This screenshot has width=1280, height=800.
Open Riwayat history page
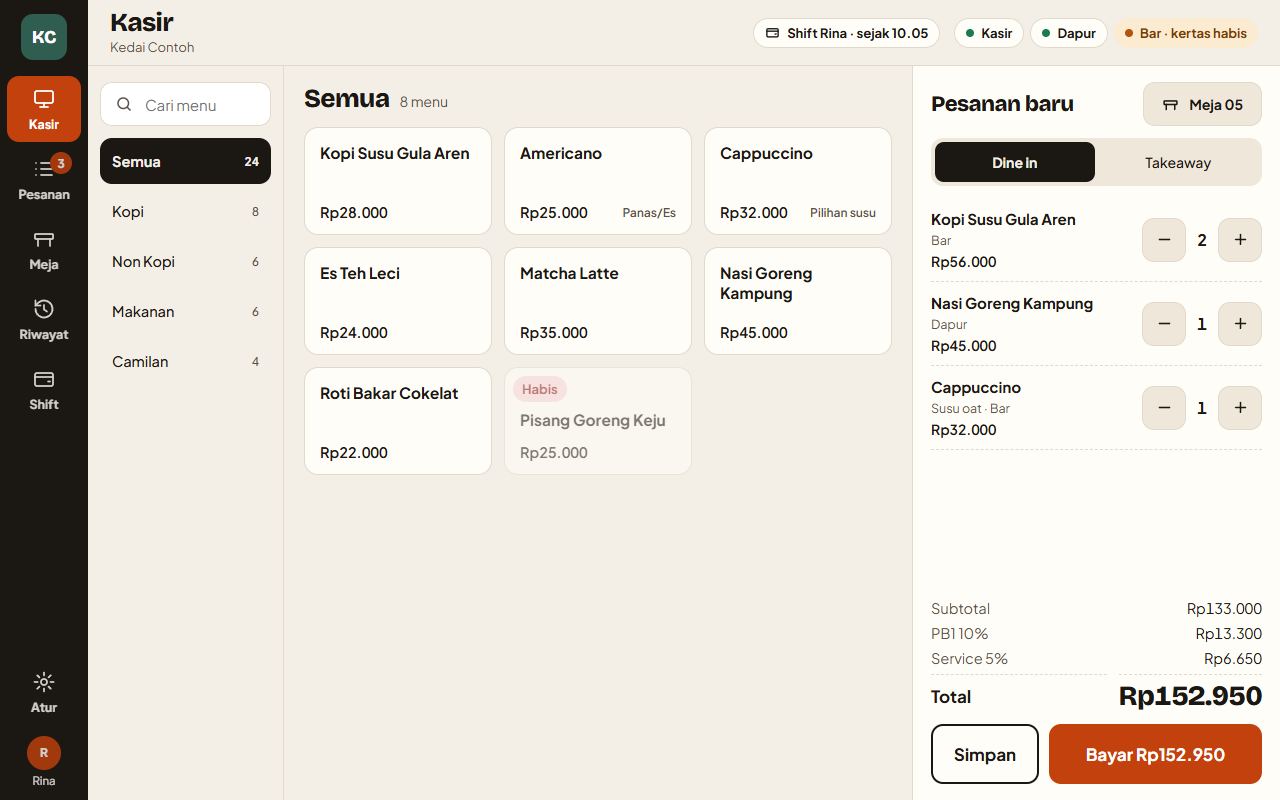[x=44, y=319]
